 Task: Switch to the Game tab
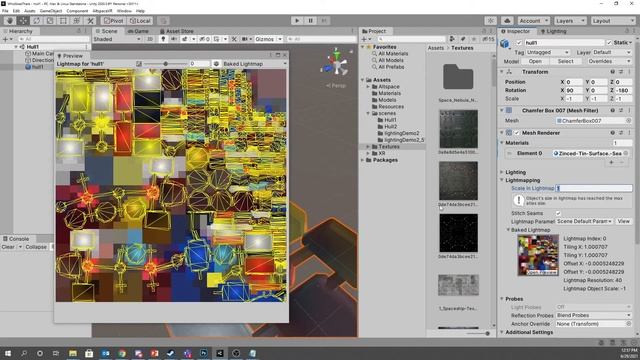coord(138,31)
